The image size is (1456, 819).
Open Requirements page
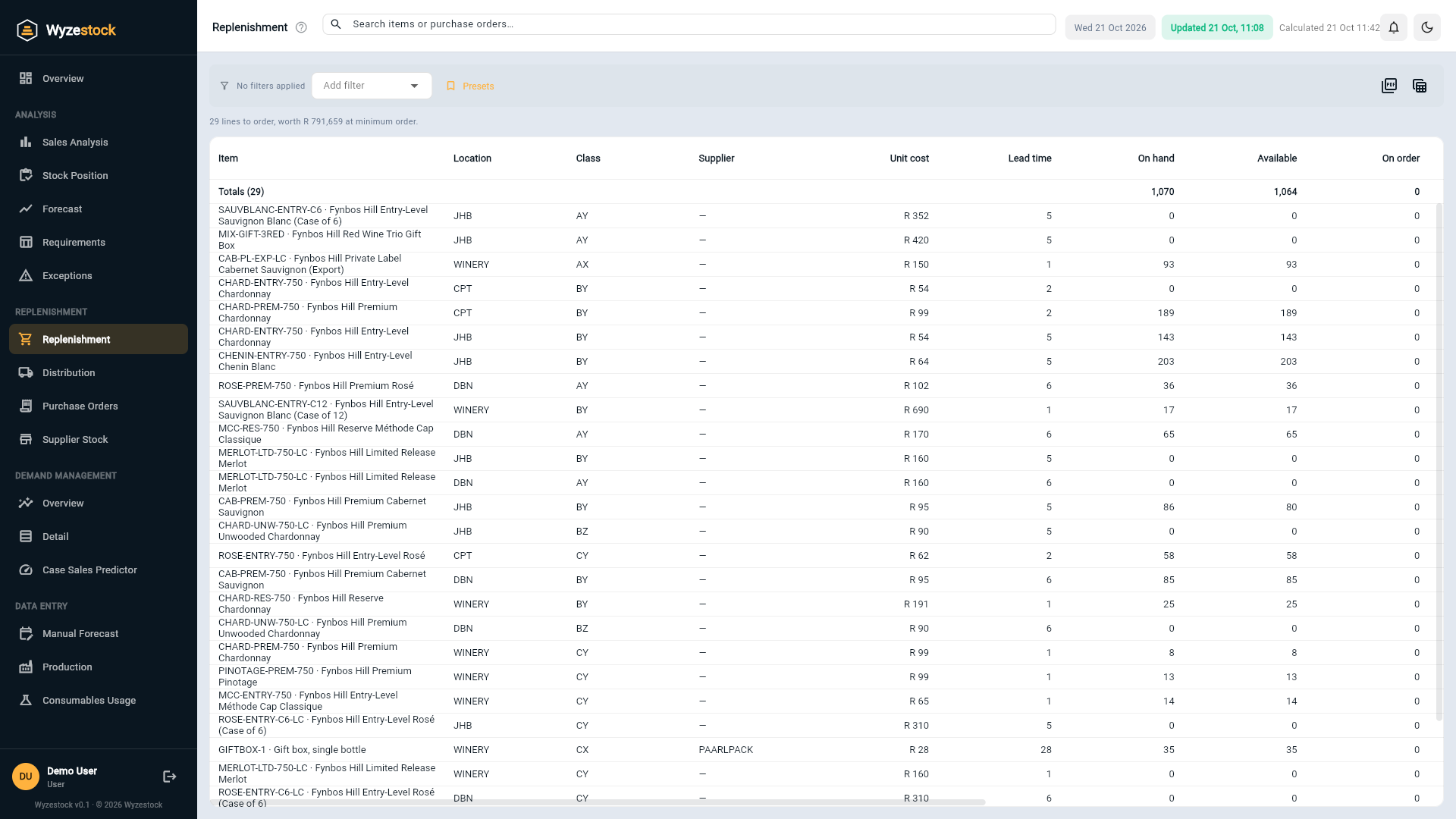tap(99, 242)
